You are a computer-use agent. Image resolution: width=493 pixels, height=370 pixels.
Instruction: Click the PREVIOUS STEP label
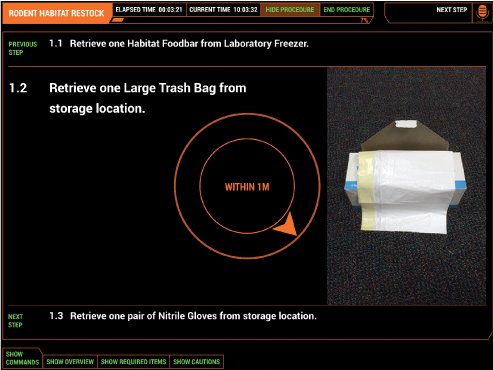(x=23, y=48)
